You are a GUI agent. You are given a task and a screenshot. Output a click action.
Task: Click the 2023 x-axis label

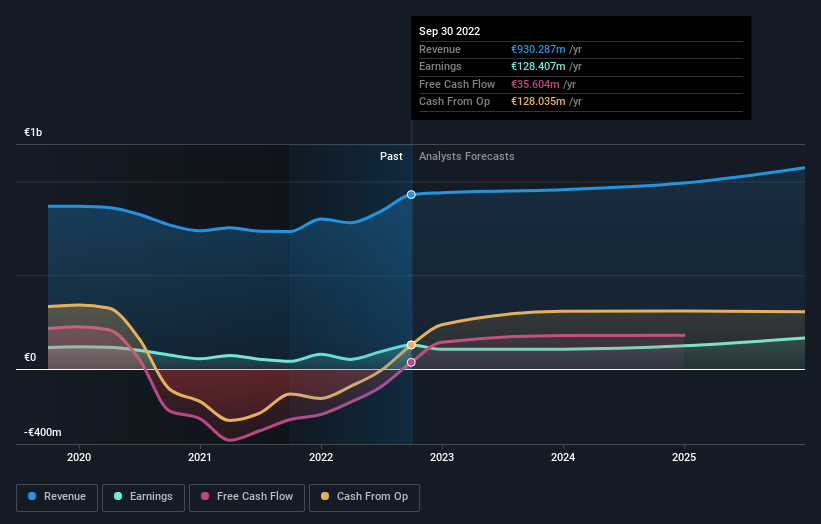pyautogui.click(x=442, y=458)
